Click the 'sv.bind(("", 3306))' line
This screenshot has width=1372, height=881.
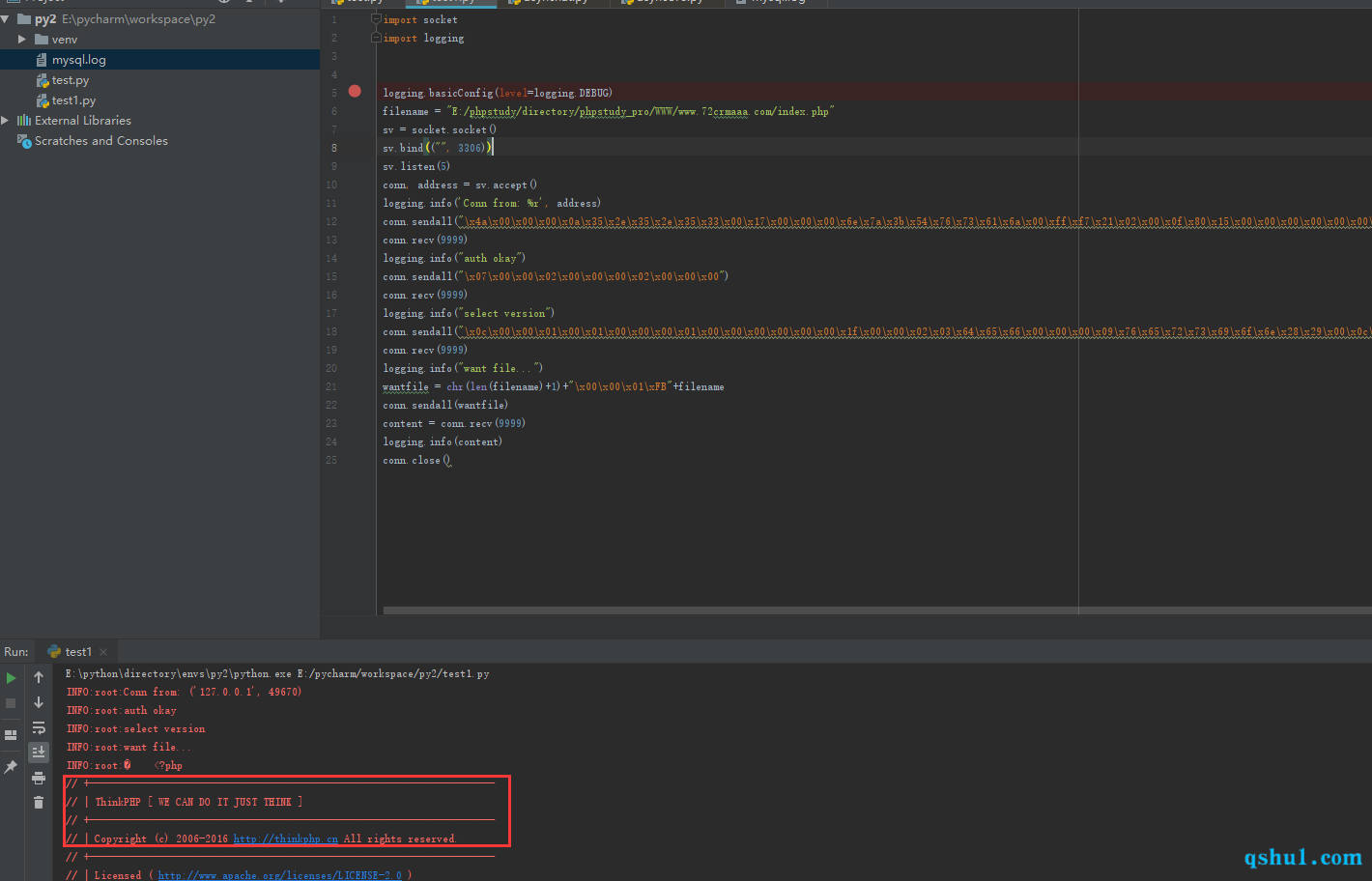coord(439,148)
